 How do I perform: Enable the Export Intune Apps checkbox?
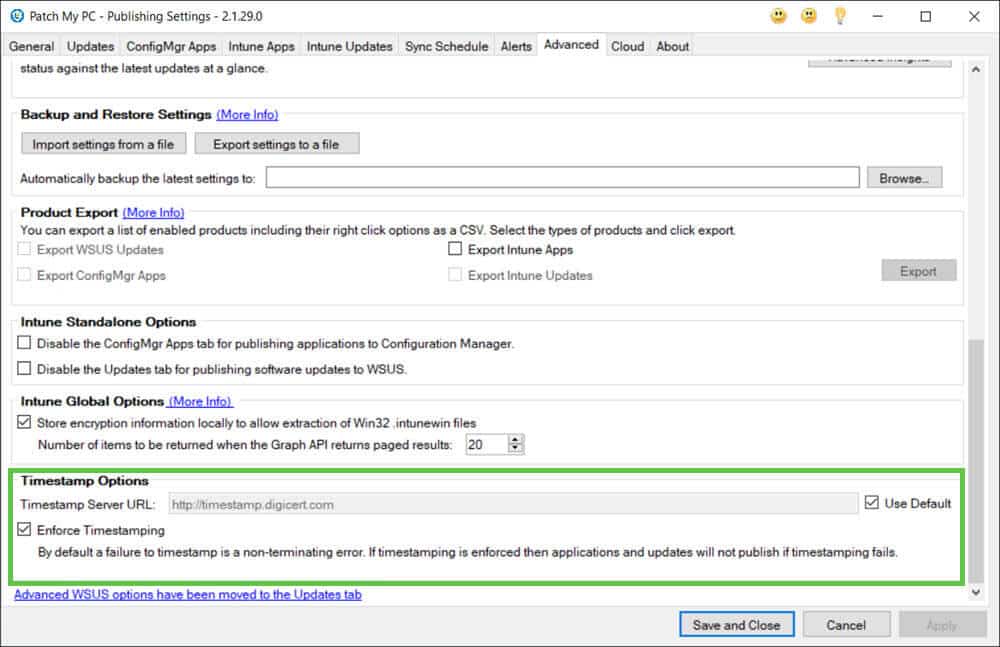[x=455, y=249]
